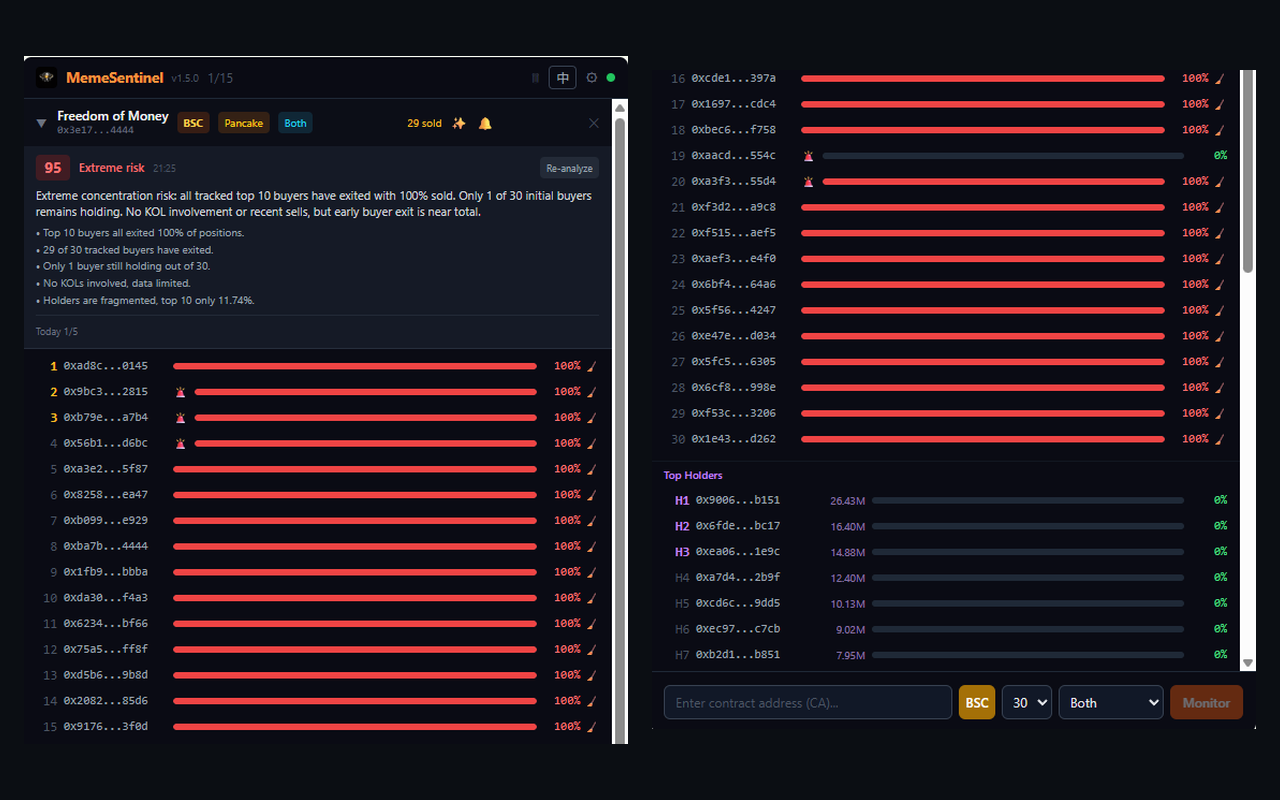Select buyer address 0x75a5...ff8f
The image size is (1280, 800).
coord(105,650)
